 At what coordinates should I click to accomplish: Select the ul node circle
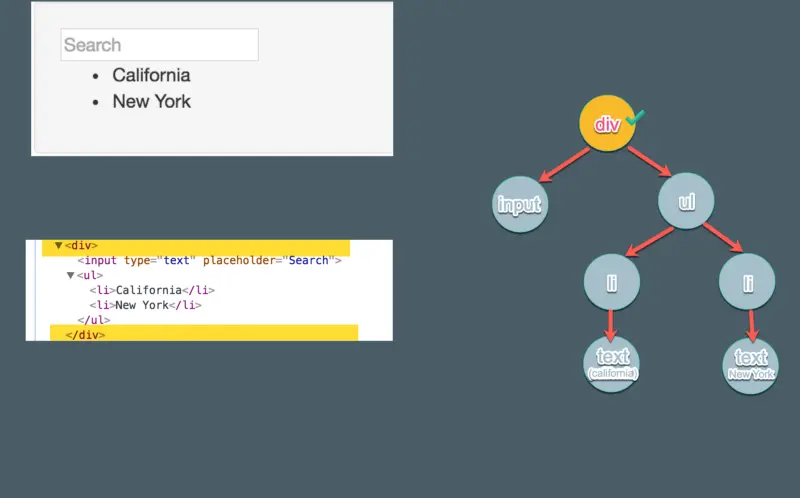686,201
